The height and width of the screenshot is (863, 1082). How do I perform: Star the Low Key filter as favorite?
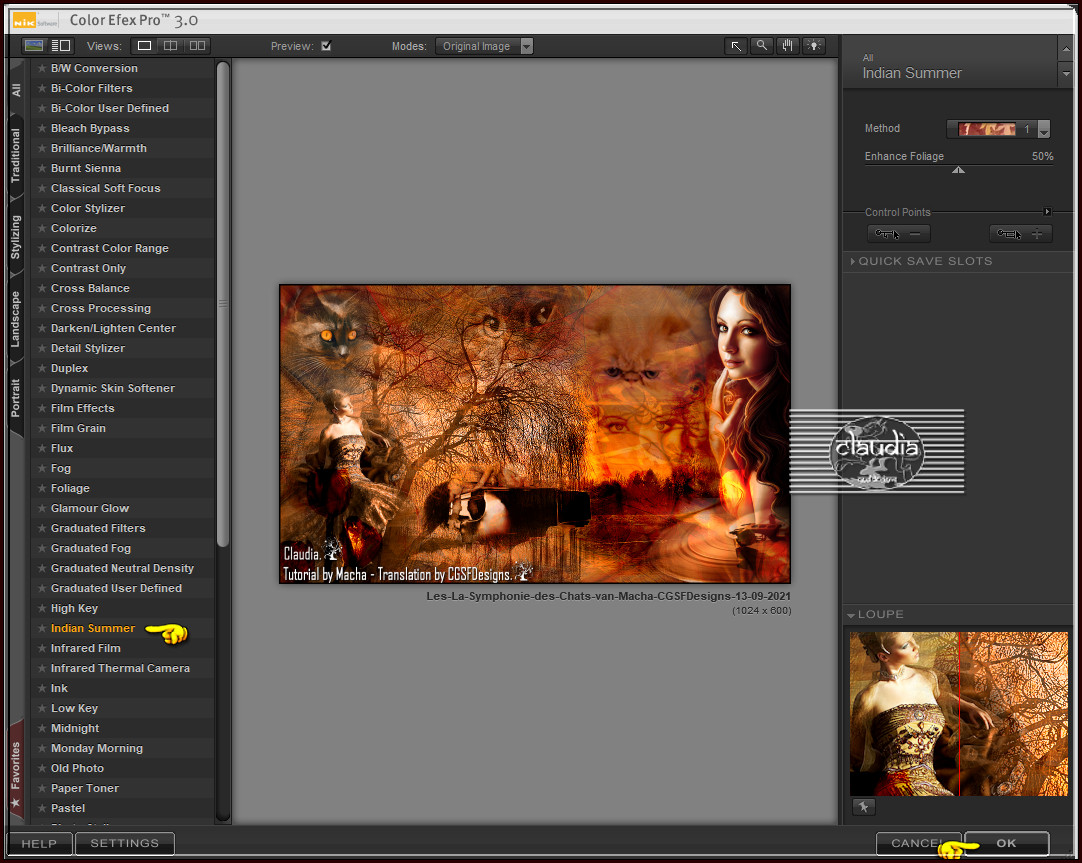tap(42, 708)
